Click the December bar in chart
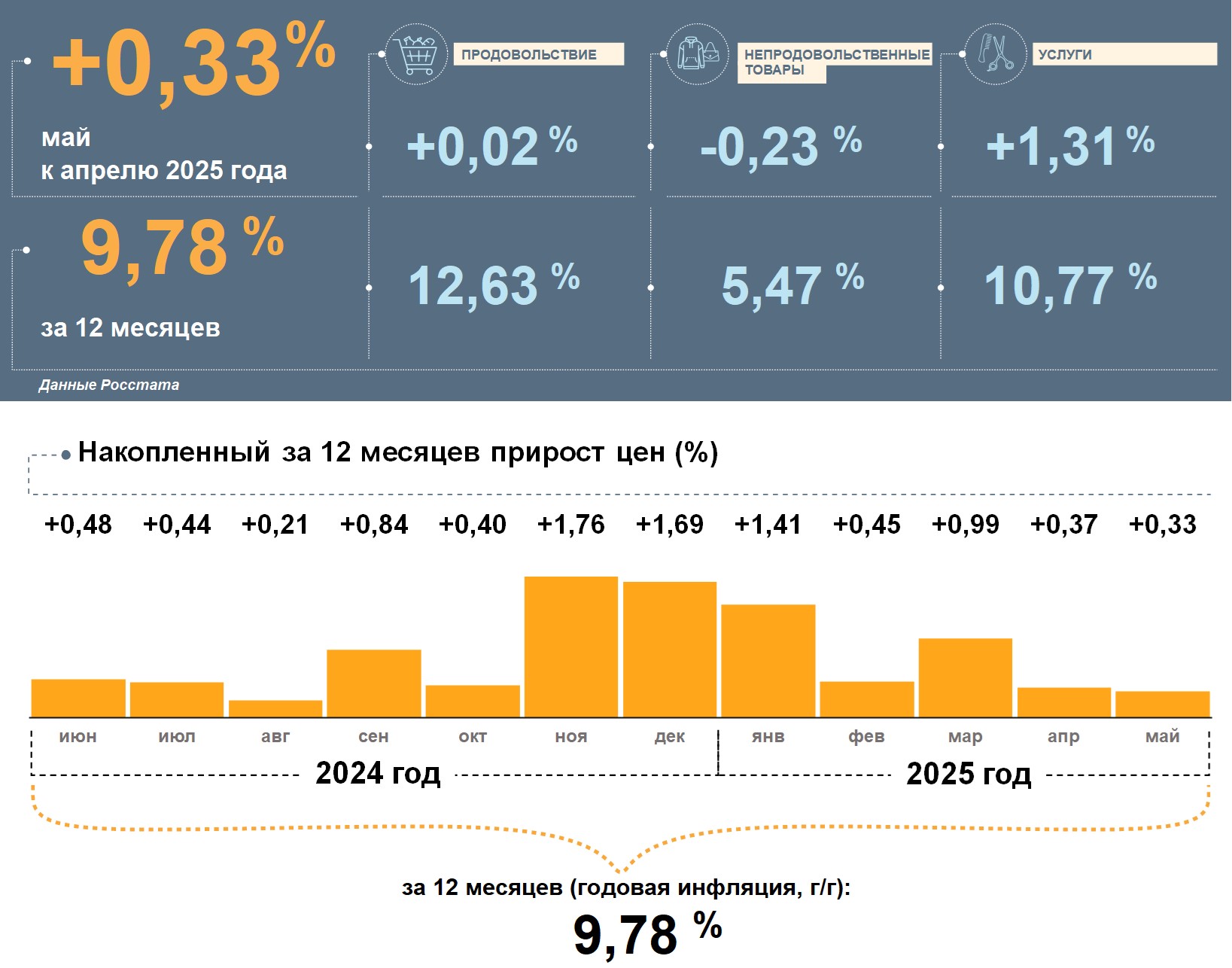Image resolution: width=1232 pixels, height=968 pixels. (x=670, y=649)
